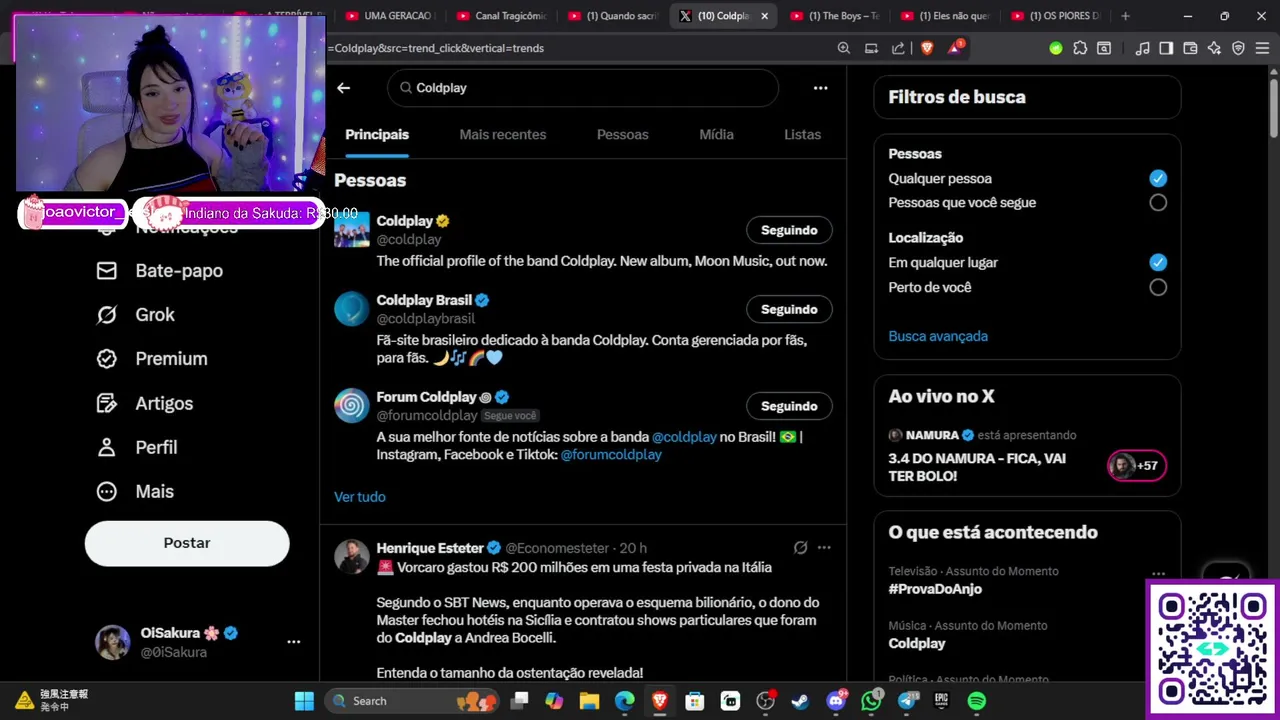This screenshot has height=720, width=1280.
Task: Open Premium in the sidebar
Action: point(152,359)
